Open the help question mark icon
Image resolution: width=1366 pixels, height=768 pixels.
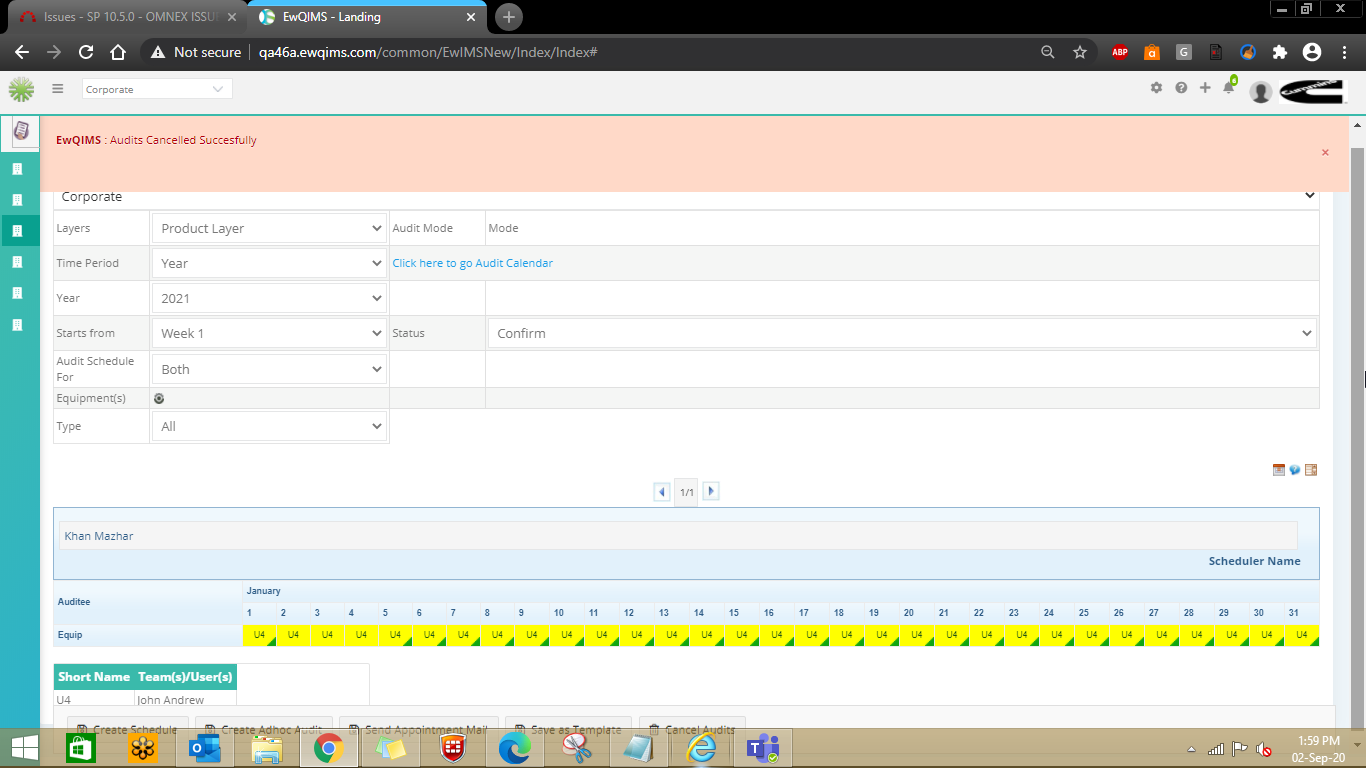click(1181, 88)
